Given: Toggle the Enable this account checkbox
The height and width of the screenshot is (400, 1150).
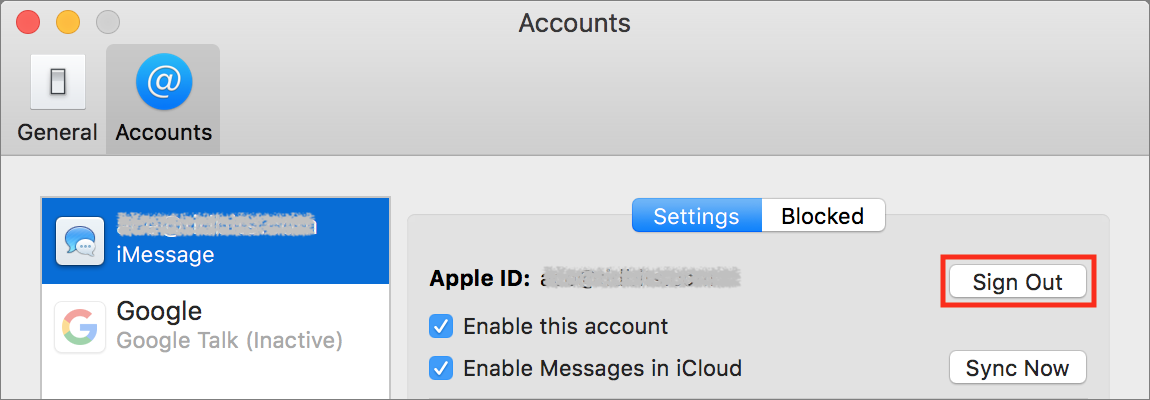Looking at the screenshot, I should (441, 326).
